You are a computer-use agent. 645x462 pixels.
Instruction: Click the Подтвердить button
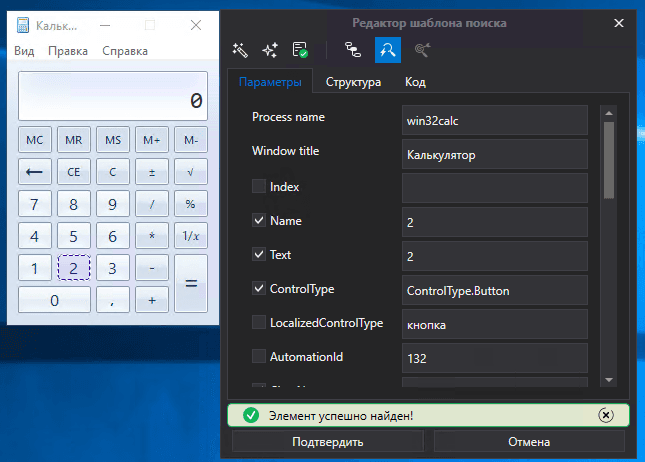tap(328, 441)
